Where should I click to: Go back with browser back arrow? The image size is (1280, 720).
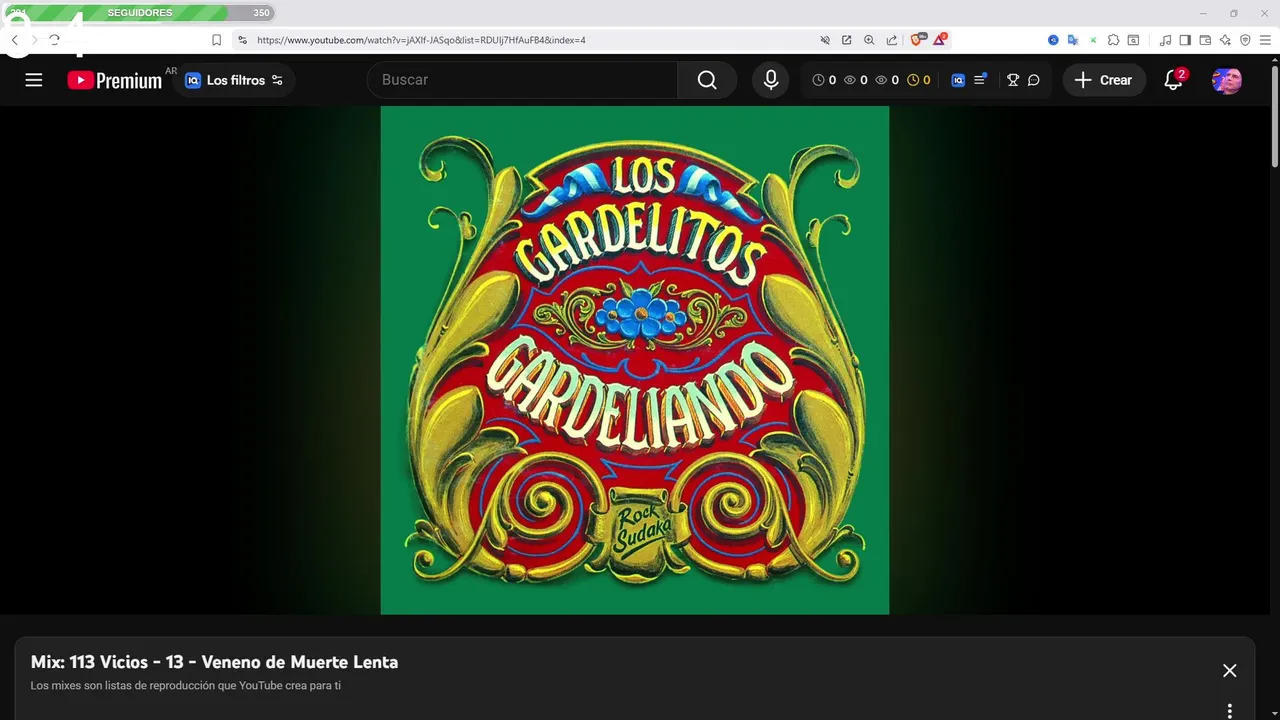tap(14, 40)
